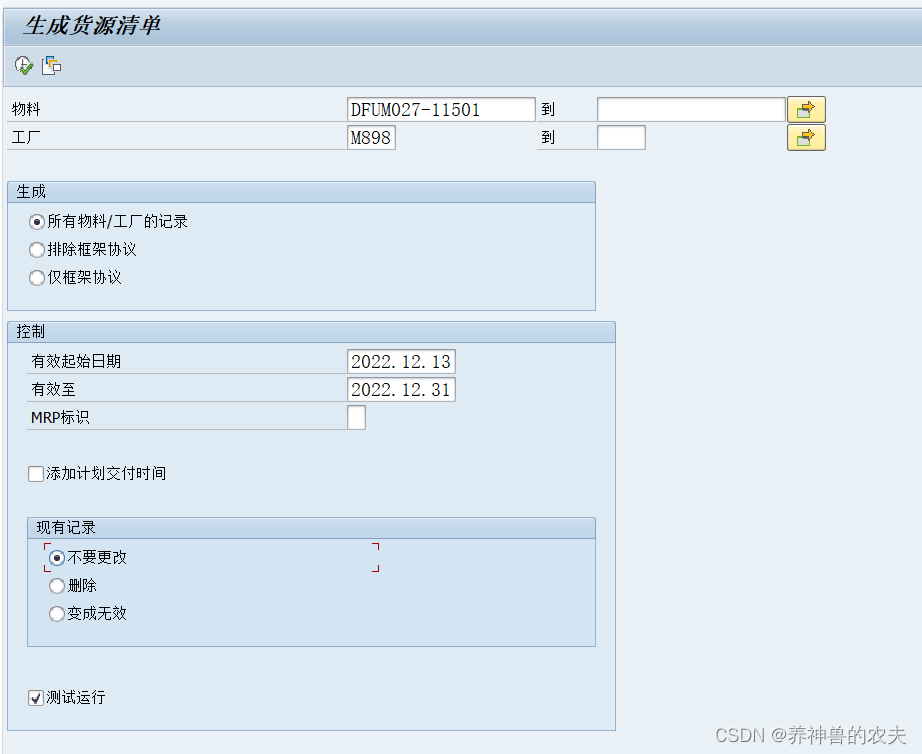Viewport: 922px width, 754px height.
Task: Click the 工厂 field containing M898
Action: tap(371, 137)
